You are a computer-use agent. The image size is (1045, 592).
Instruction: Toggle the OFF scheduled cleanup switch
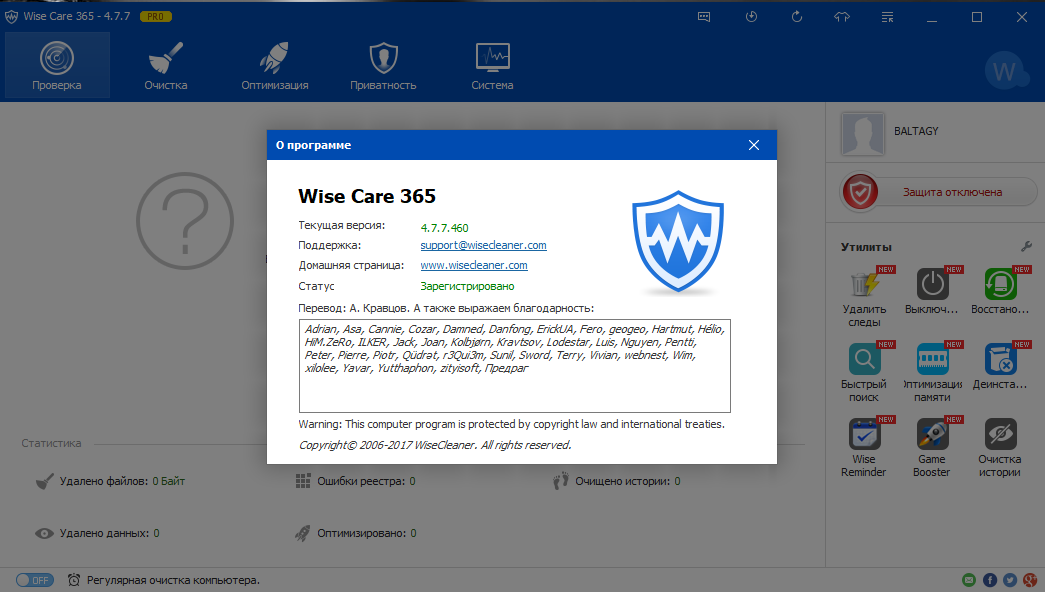(x=35, y=580)
